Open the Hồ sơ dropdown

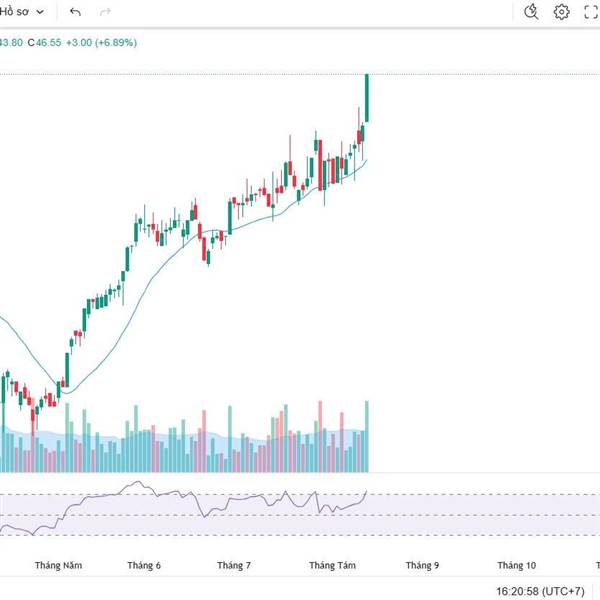coord(22,12)
